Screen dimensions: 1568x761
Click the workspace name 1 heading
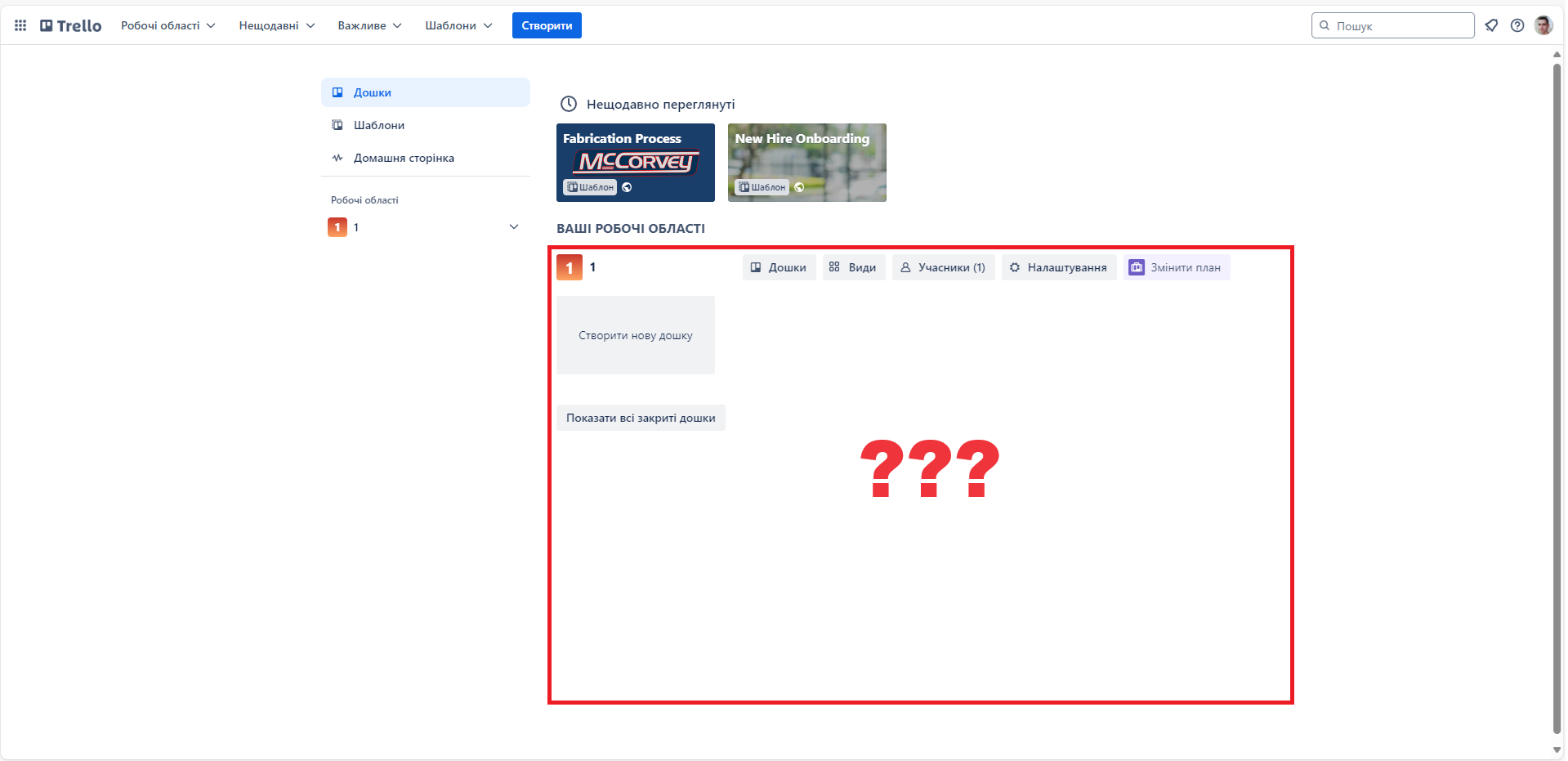592,267
